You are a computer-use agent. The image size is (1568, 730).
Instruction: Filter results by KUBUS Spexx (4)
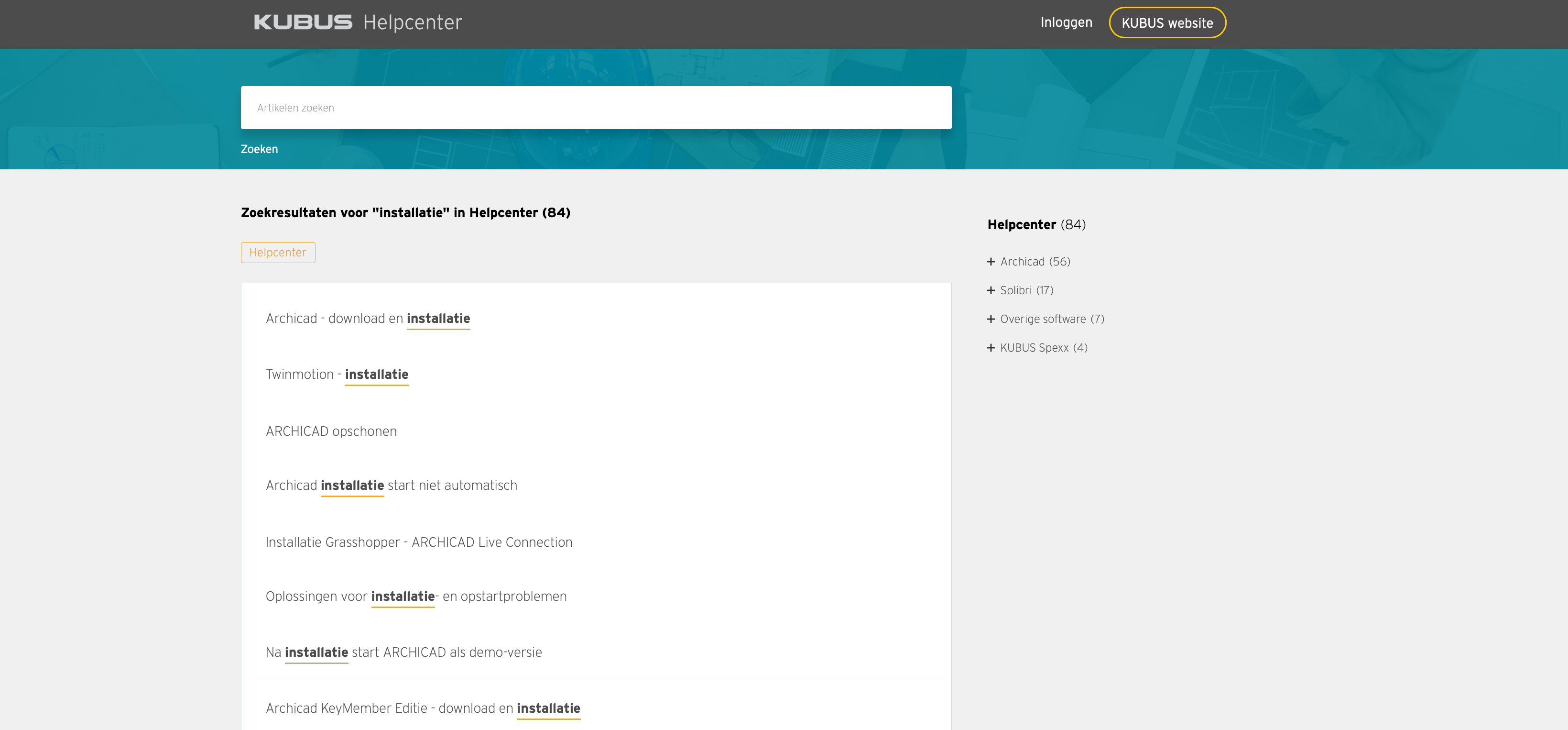tap(1043, 348)
